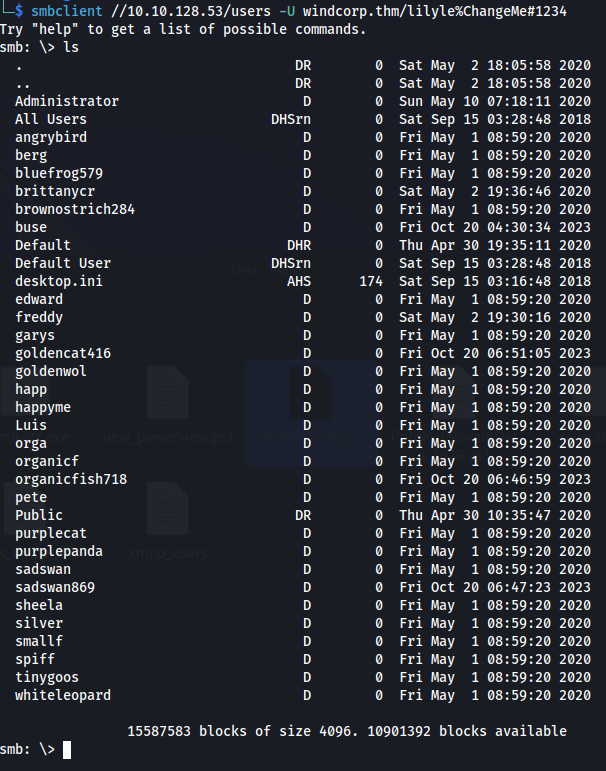Place cursor at the final smb prompt

pos(67,750)
